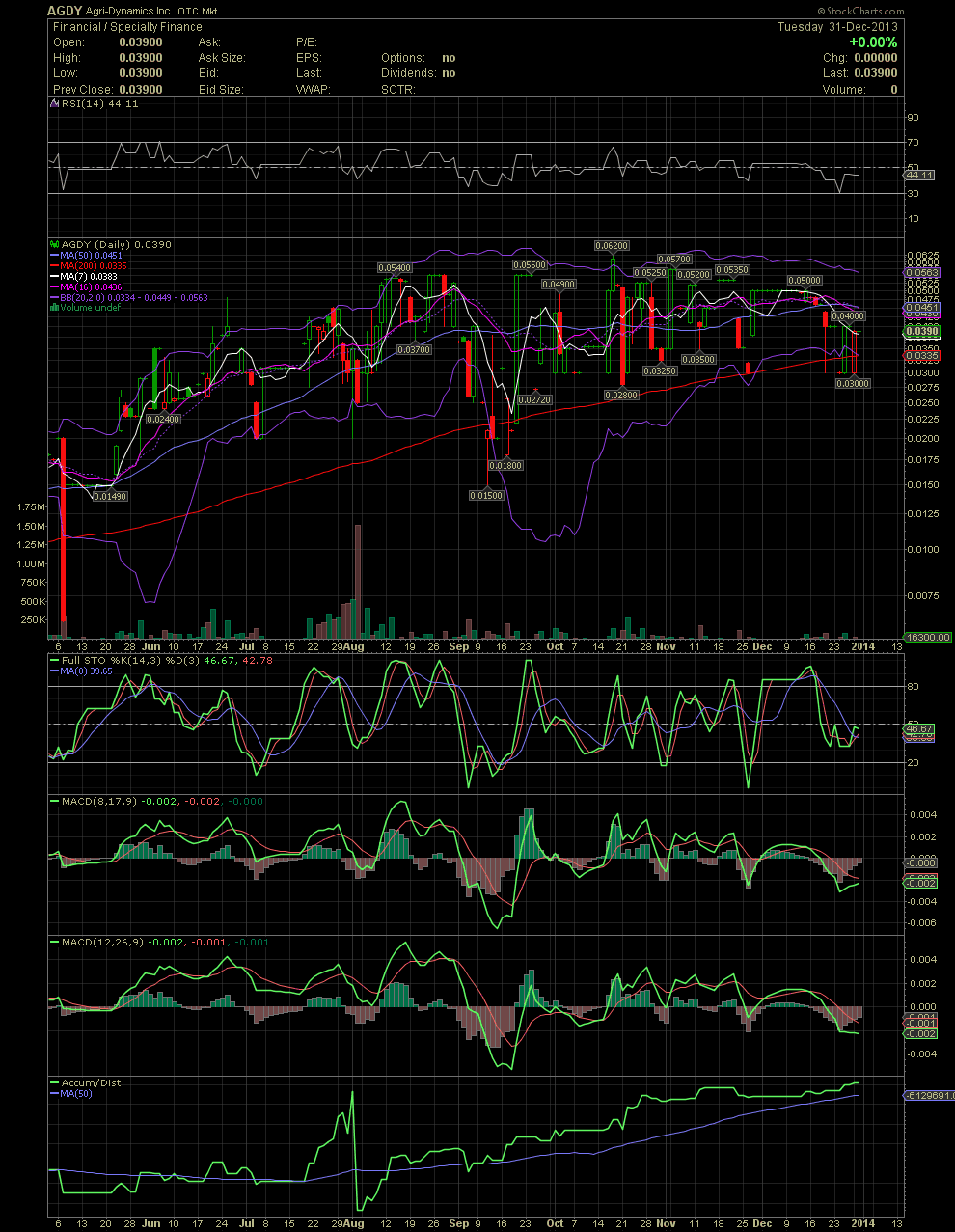Click the Tuesday 31-Dec-2013 date text
Image resolution: width=955 pixels, height=1232 pixels.
tap(837, 27)
